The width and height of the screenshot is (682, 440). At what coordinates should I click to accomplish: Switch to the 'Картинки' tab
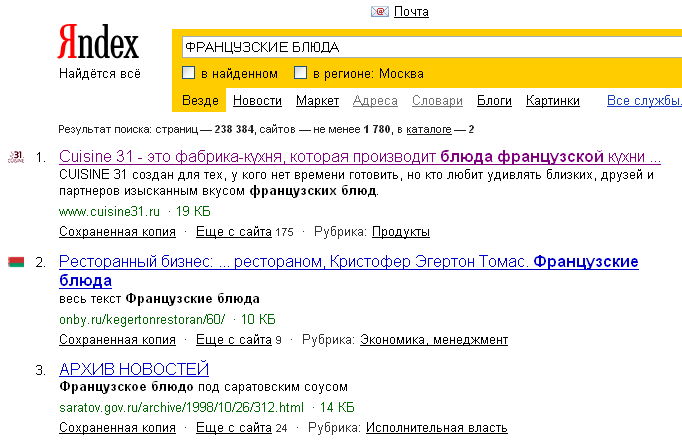point(552,100)
